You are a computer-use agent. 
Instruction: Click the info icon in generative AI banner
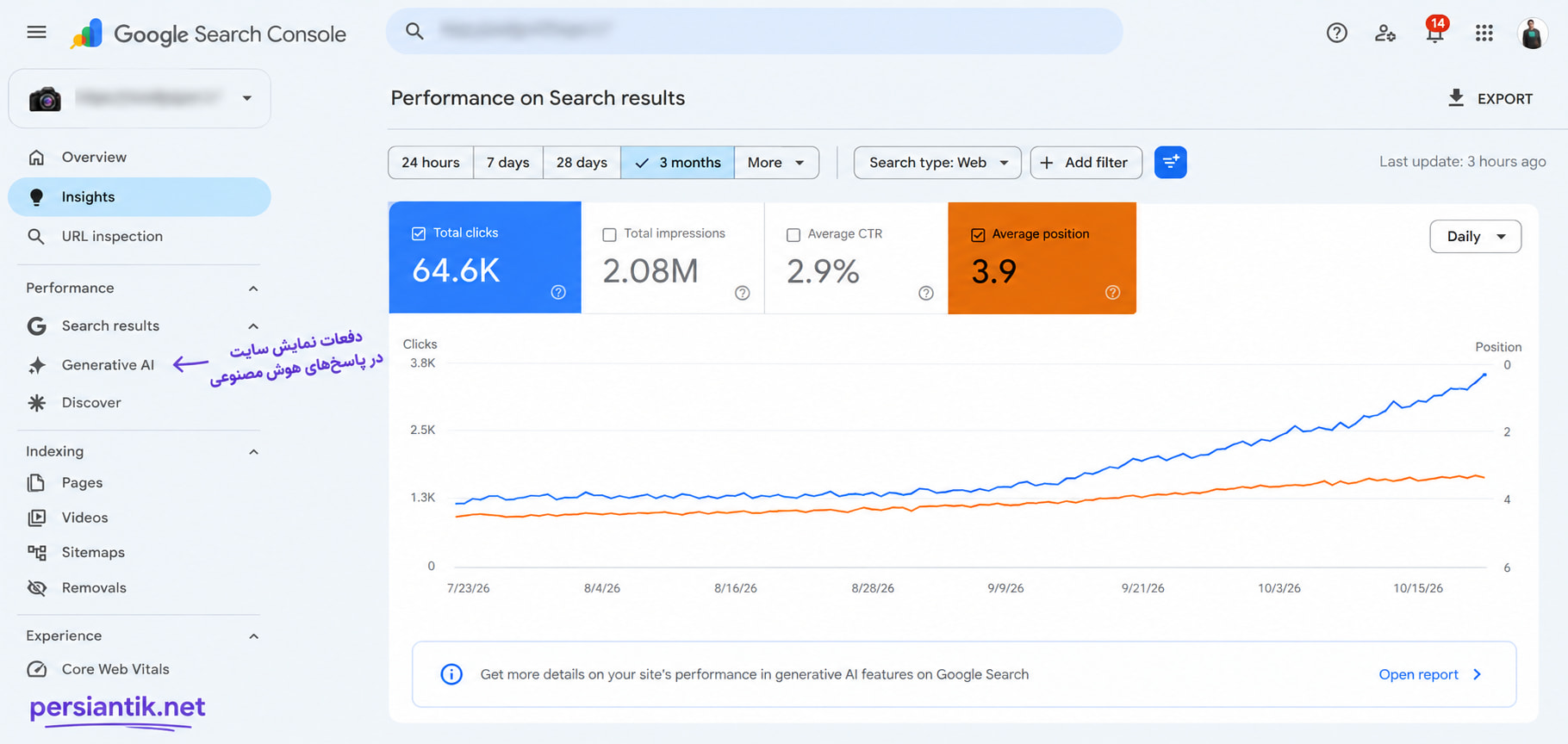coord(451,674)
